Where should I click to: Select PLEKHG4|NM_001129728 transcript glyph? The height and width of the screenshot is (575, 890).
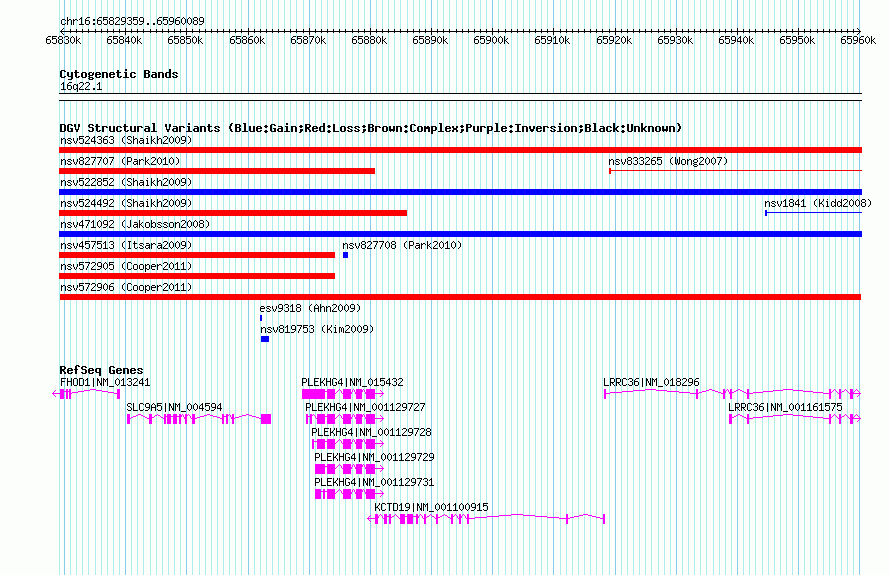pos(348,444)
